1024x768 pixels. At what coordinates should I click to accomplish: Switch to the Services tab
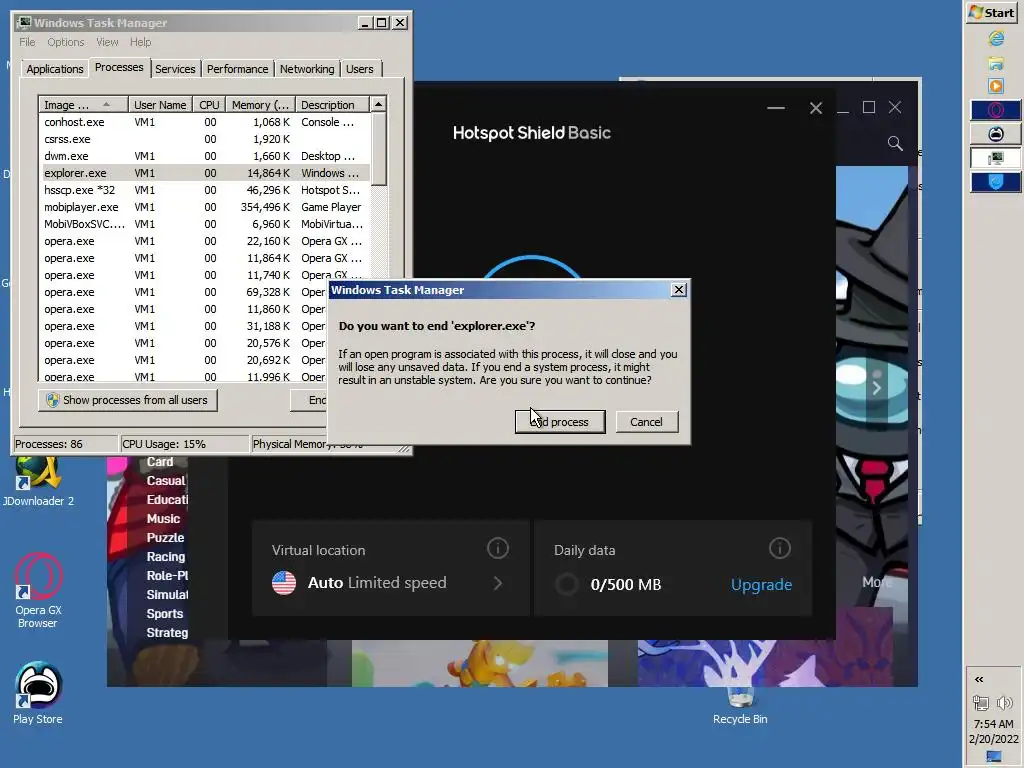pos(175,69)
